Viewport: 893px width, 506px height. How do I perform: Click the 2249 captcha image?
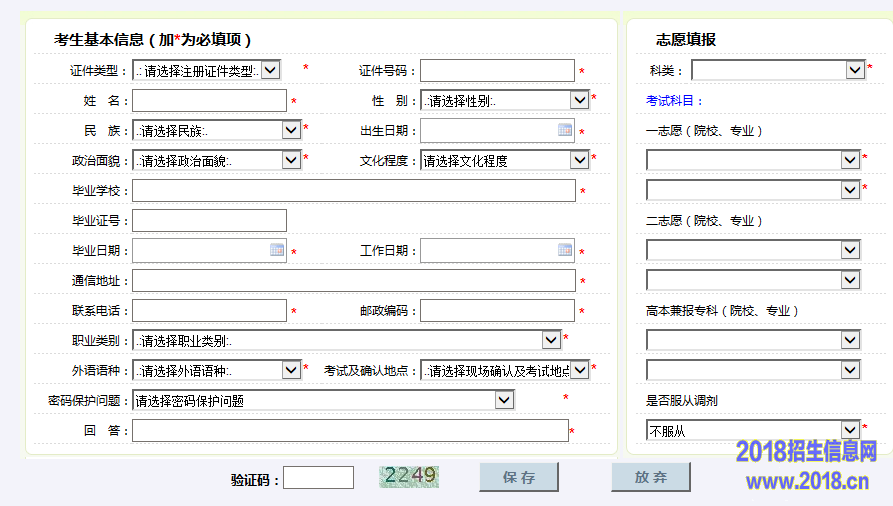coord(409,476)
